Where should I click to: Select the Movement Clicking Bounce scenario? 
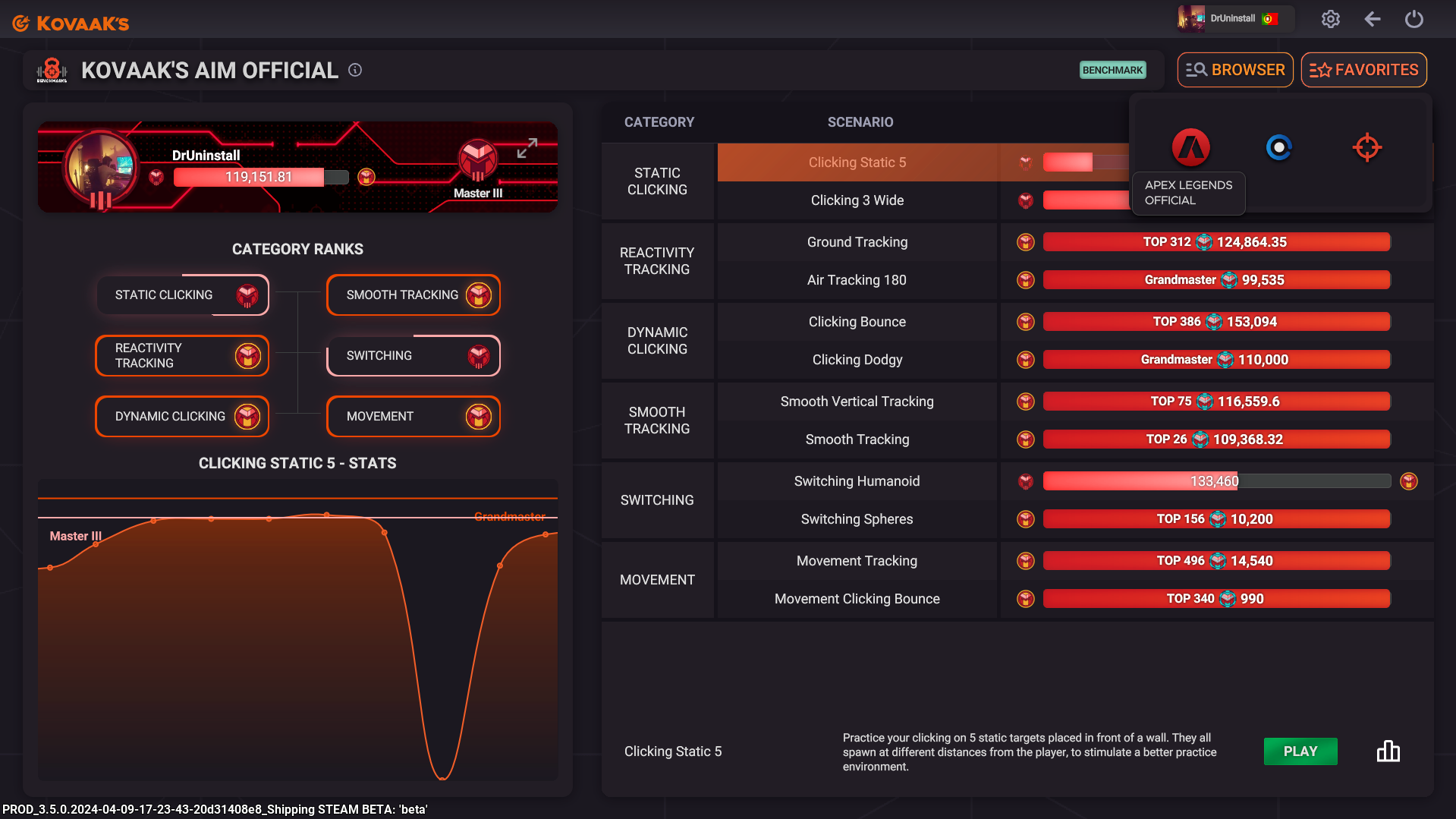(x=857, y=599)
